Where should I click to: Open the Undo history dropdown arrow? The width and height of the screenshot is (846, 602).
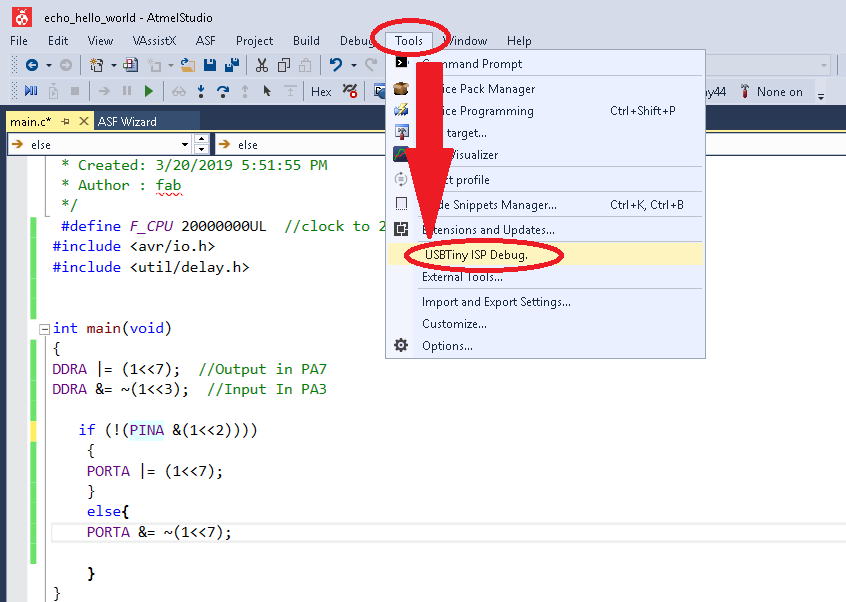(x=354, y=66)
